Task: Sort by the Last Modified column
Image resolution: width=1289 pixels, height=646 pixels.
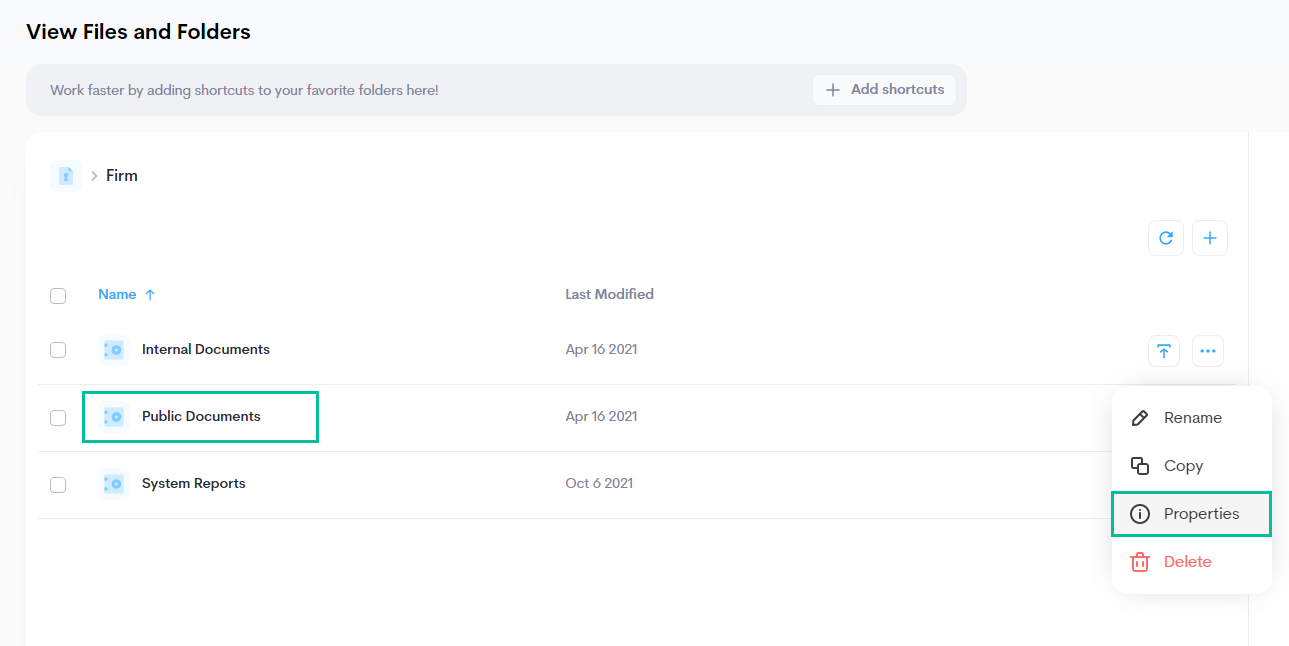Action: (609, 294)
